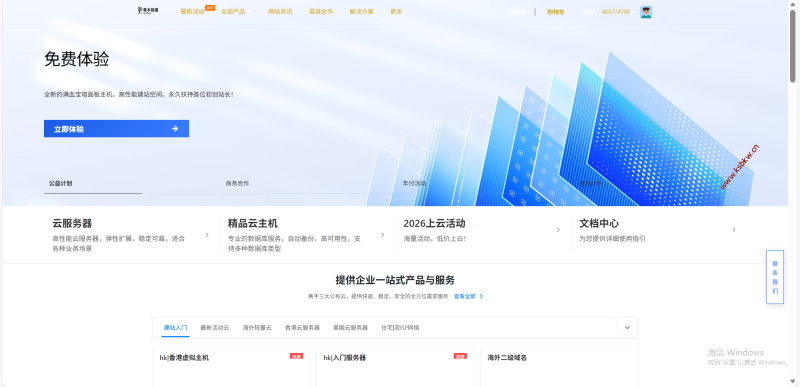This screenshot has height=387, width=800.
Task: Select the 商务合作 banner tab
Action: click(237, 183)
